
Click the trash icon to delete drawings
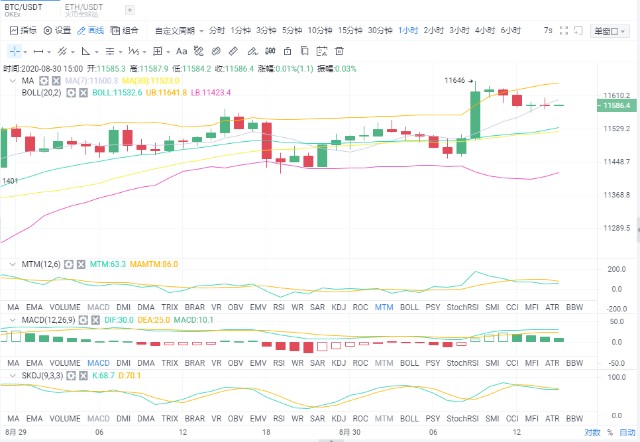(339, 51)
